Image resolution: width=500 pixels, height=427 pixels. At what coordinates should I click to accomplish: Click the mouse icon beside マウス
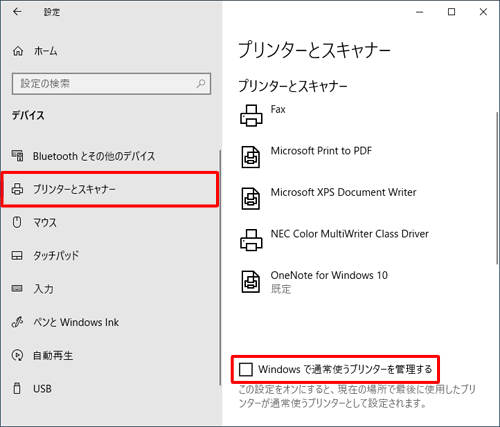17,222
